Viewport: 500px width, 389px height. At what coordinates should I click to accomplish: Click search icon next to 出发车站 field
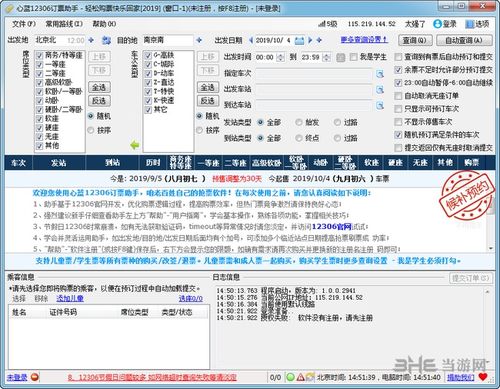(380, 89)
